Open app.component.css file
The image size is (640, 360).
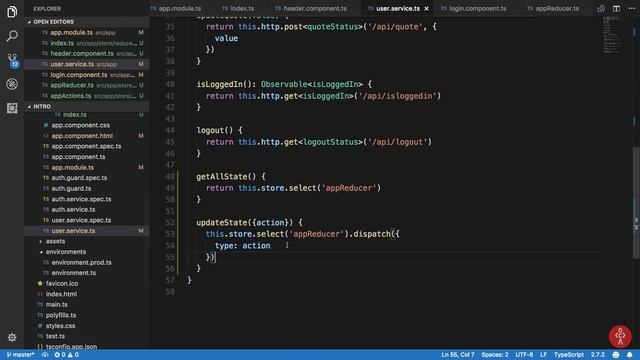(x=80, y=125)
